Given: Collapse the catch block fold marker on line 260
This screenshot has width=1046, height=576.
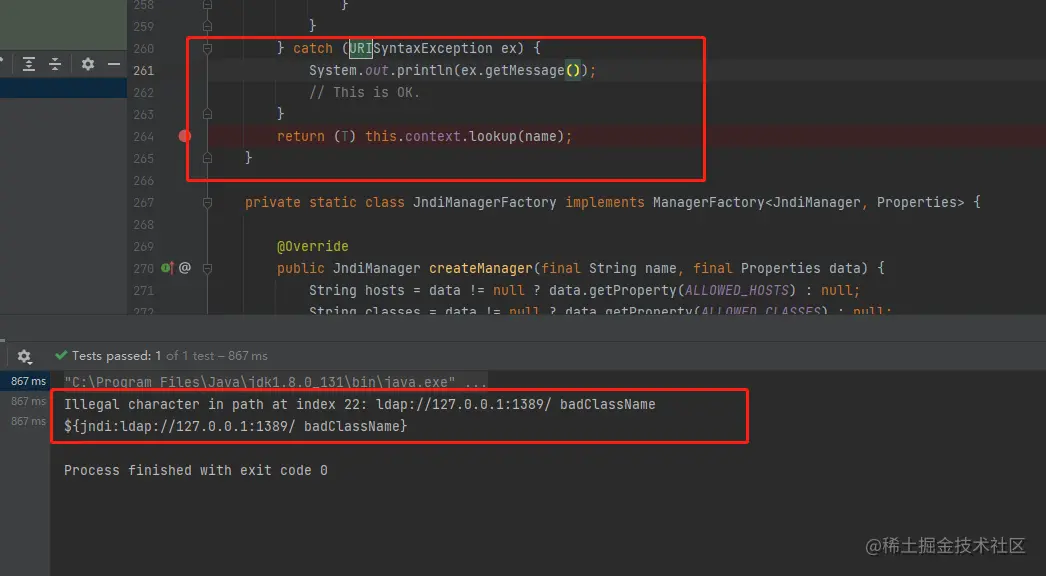Looking at the screenshot, I should (207, 48).
